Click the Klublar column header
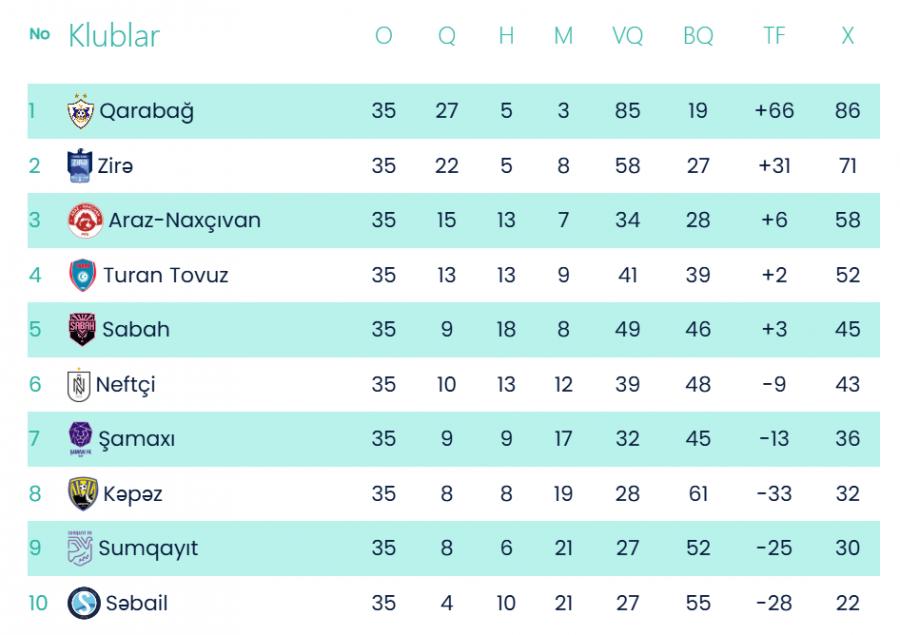This screenshot has height=635, width=900. pyautogui.click(x=114, y=36)
